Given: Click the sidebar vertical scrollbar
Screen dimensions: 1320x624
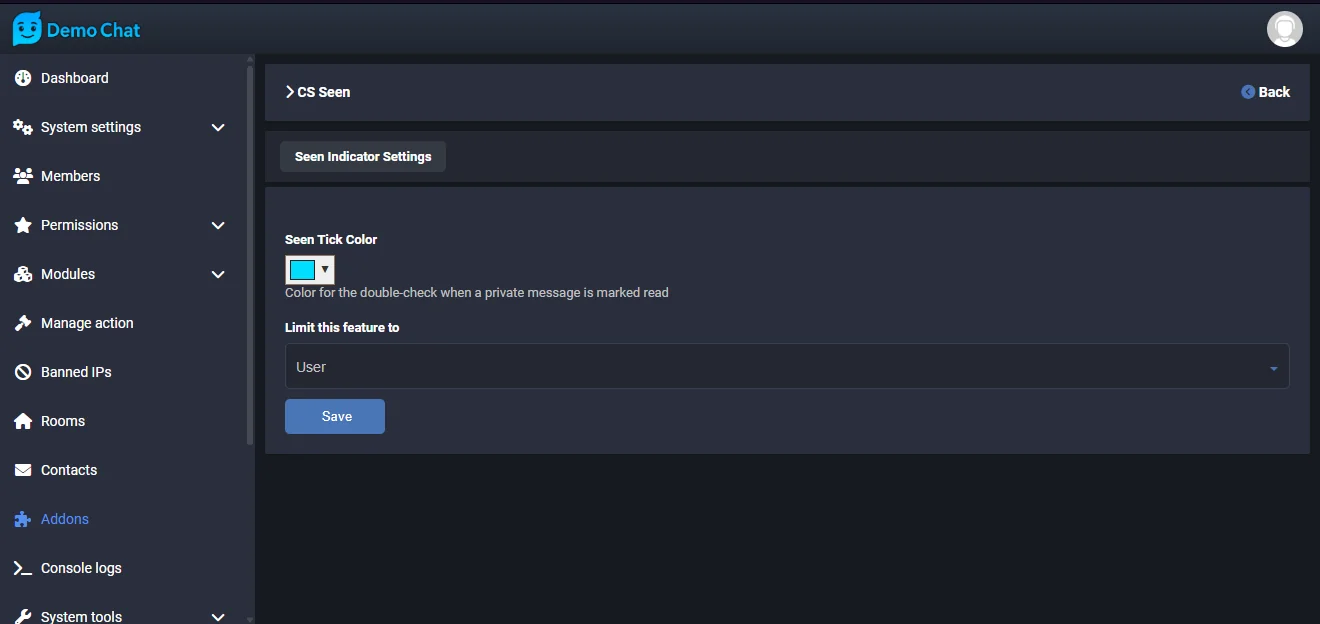Looking at the screenshot, I should [x=250, y=250].
